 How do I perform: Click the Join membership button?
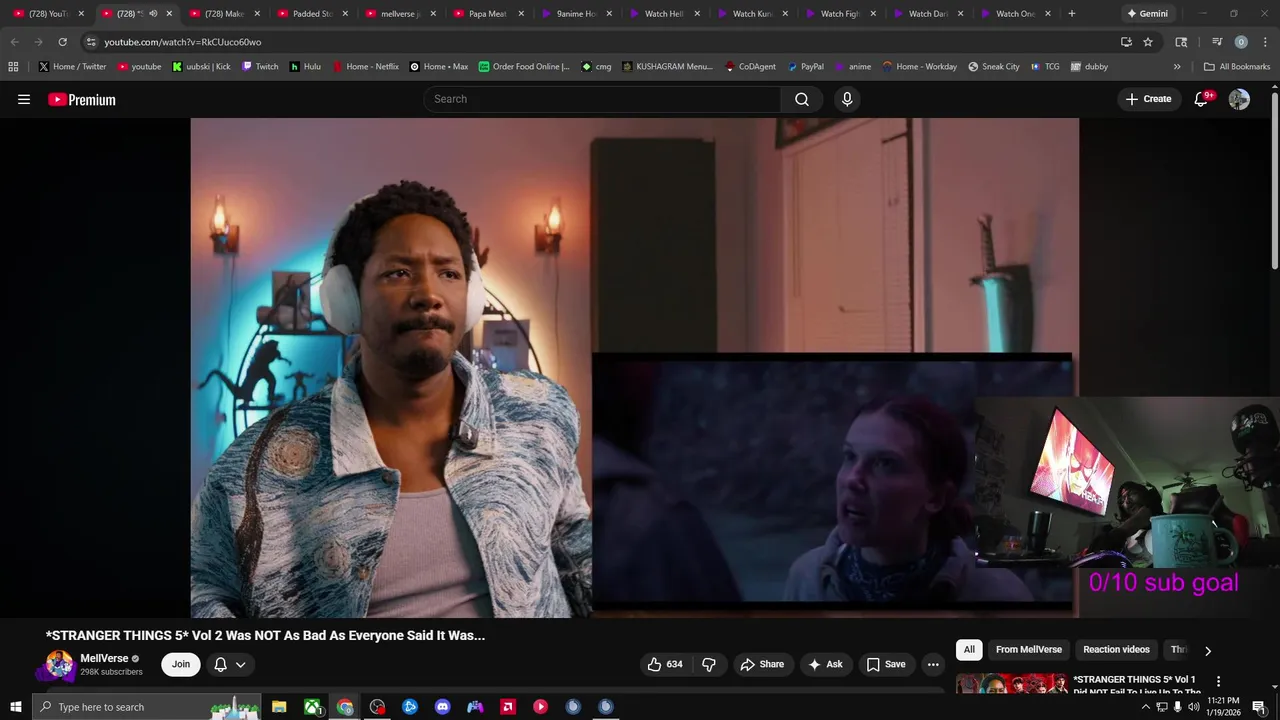click(x=181, y=664)
